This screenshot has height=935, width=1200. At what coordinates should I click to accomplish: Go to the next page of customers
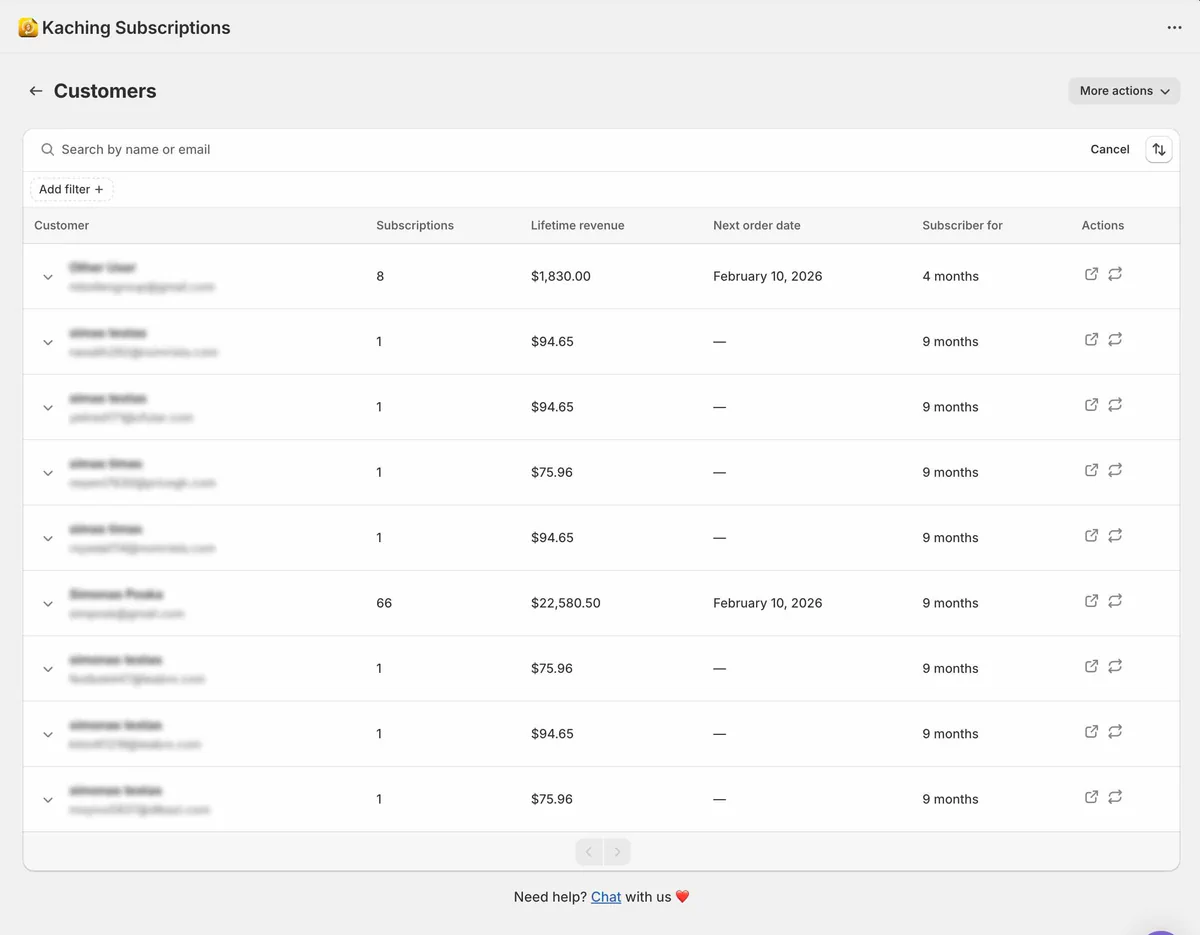[618, 852]
